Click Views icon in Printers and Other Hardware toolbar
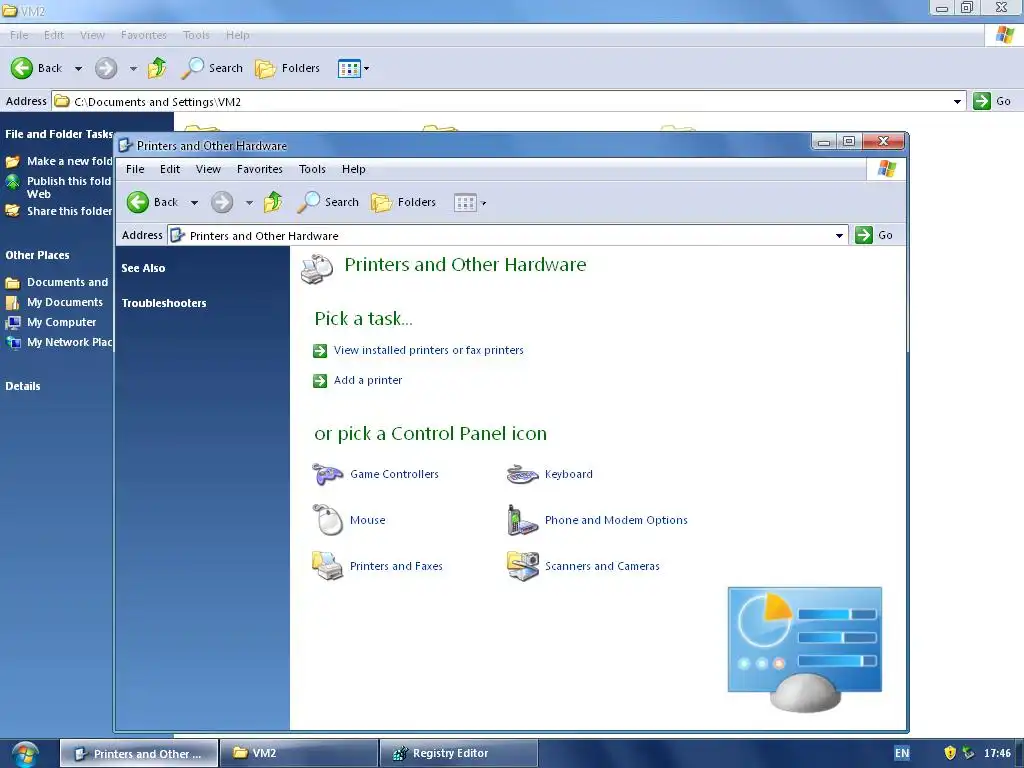The image size is (1024, 768). point(465,202)
